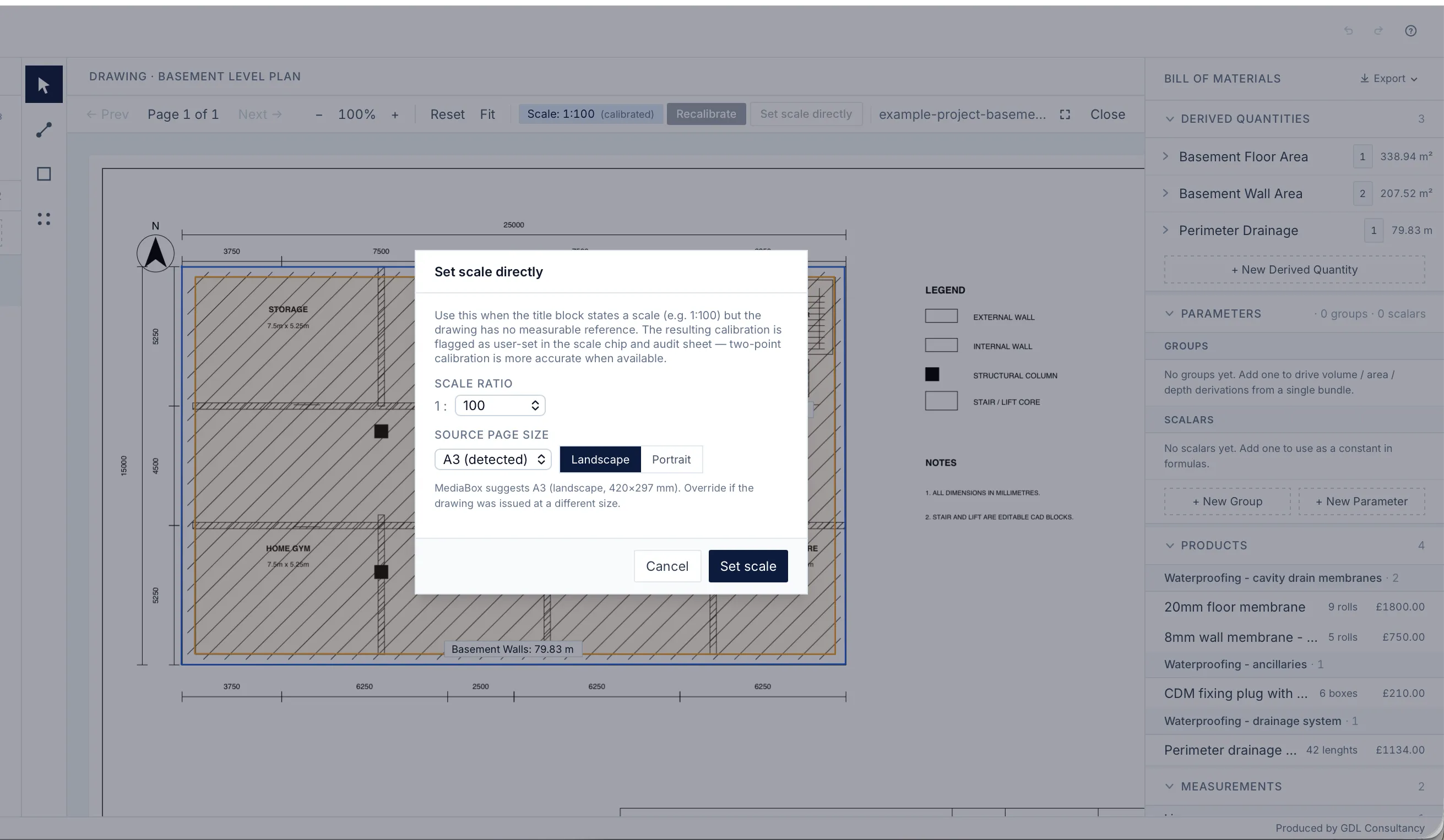Select Portrait orientation
Image resolution: width=1444 pixels, height=840 pixels.
(x=671, y=459)
